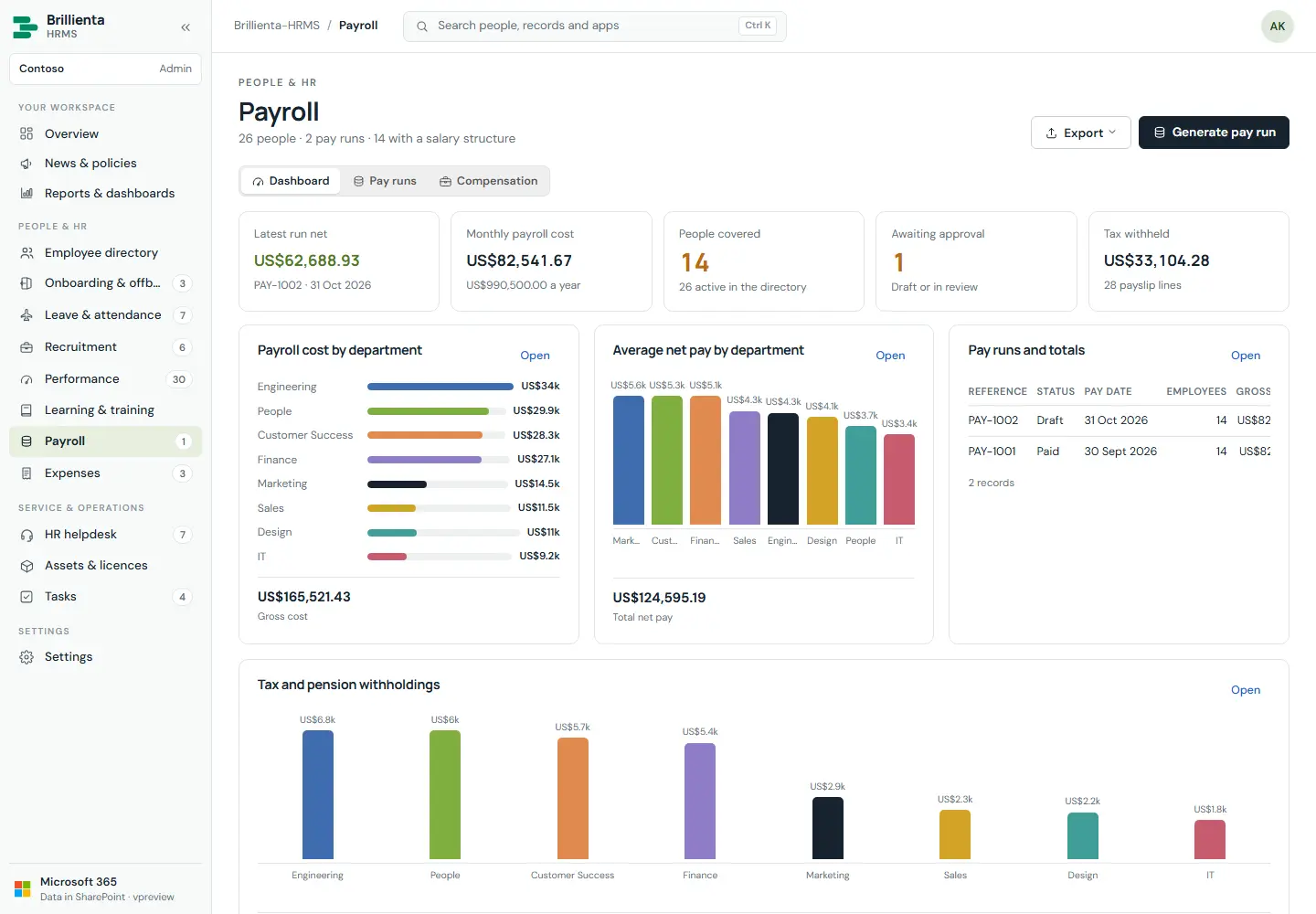
Task: Open the AK user avatar
Action: (1278, 27)
